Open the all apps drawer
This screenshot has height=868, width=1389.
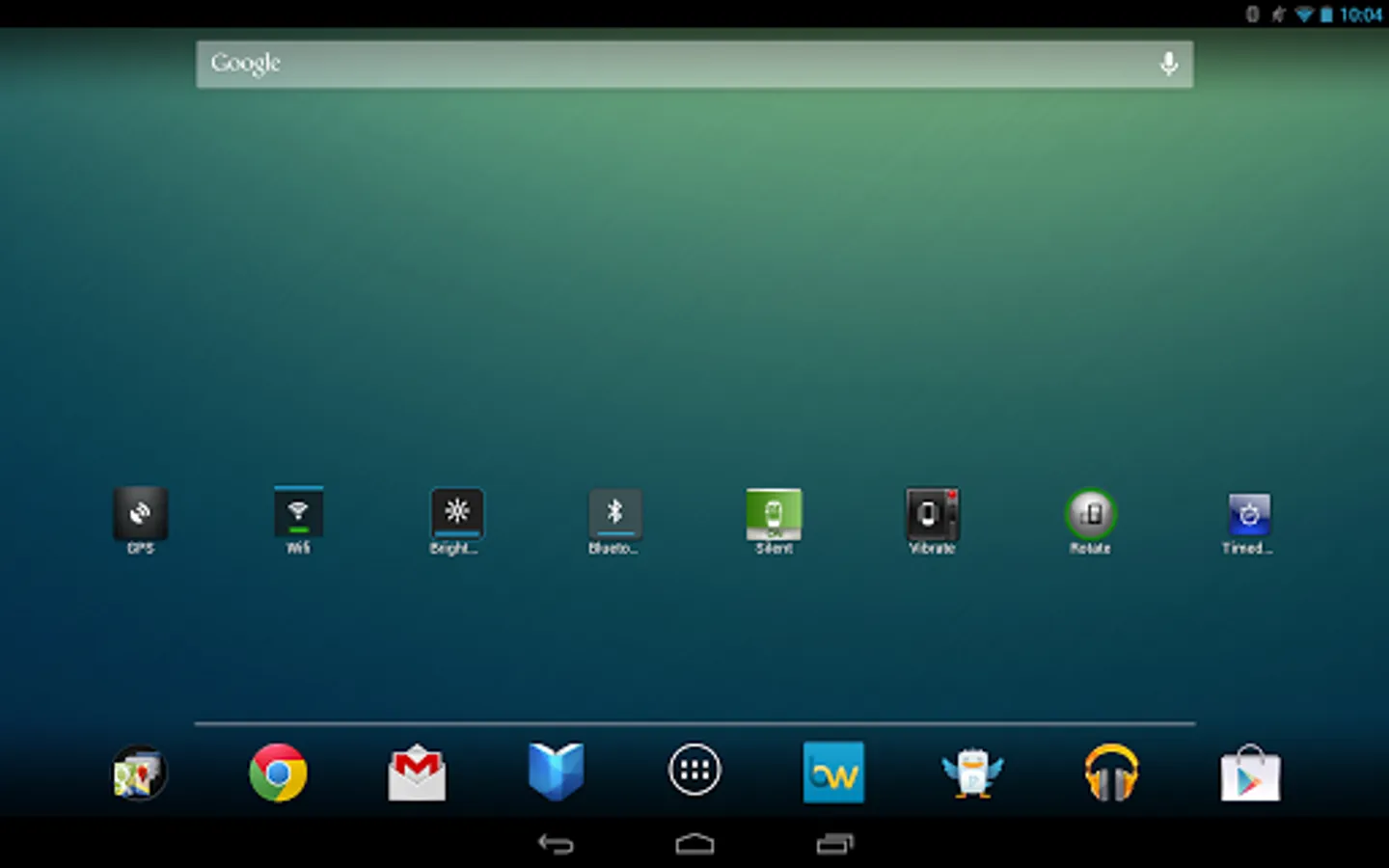694,770
